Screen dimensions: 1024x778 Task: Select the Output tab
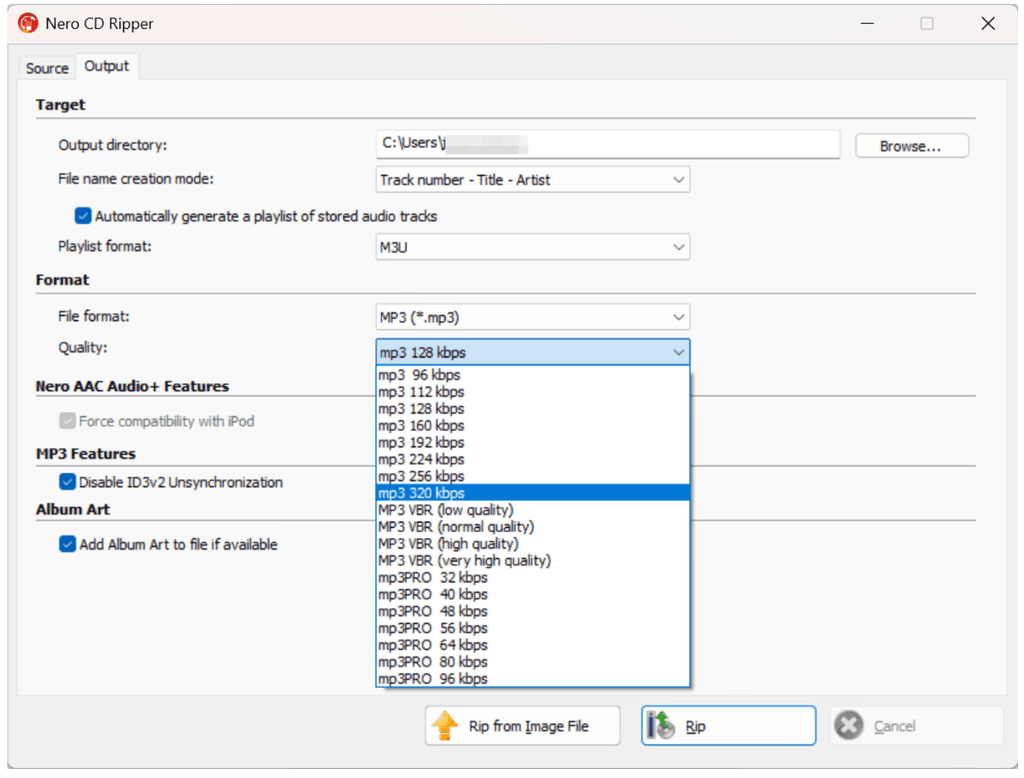click(107, 66)
